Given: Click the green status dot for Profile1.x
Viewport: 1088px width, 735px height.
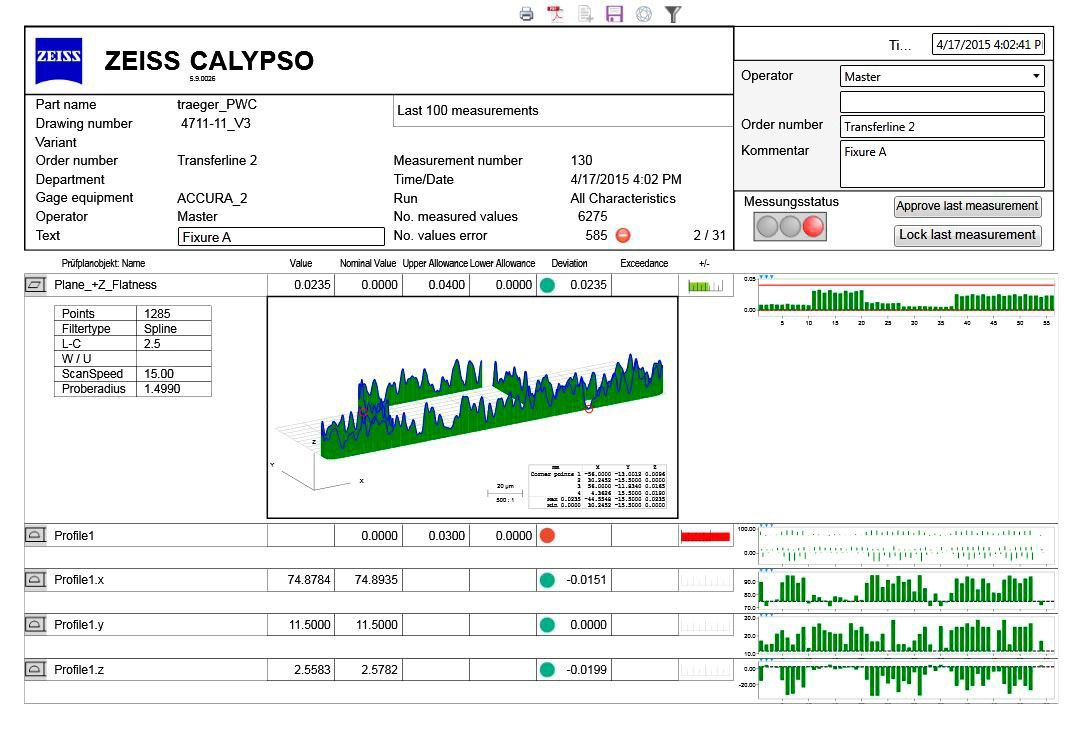Looking at the screenshot, I should click(x=547, y=580).
